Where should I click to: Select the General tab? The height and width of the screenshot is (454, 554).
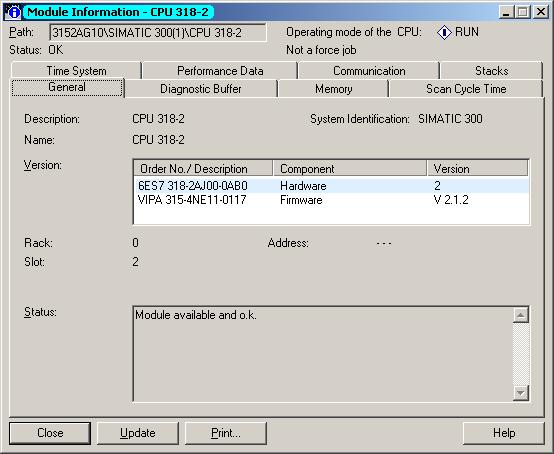pyautogui.click(x=67, y=87)
